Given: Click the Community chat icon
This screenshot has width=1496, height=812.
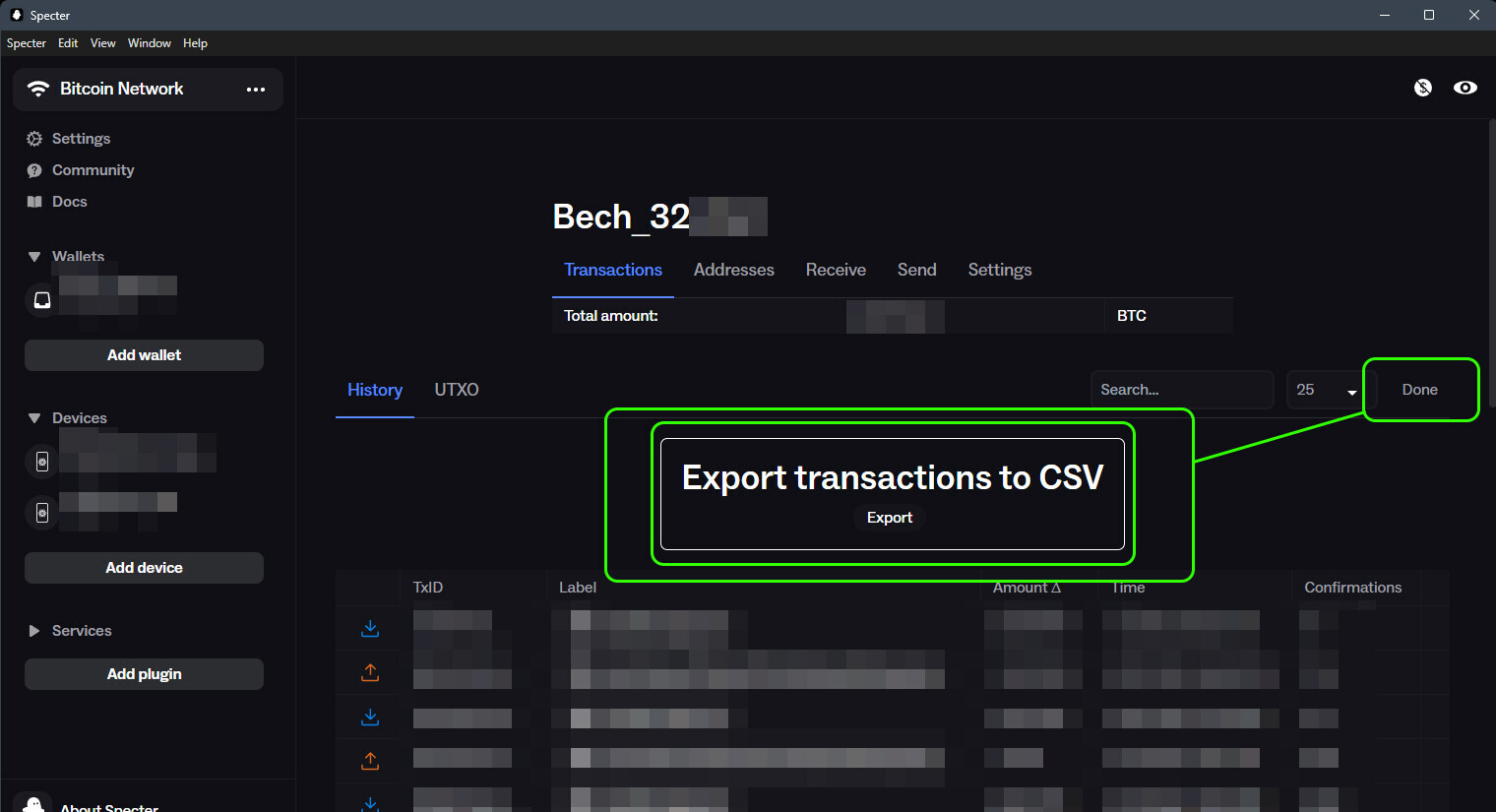Looking at the screenshot, I should click(x=34, y=170).
